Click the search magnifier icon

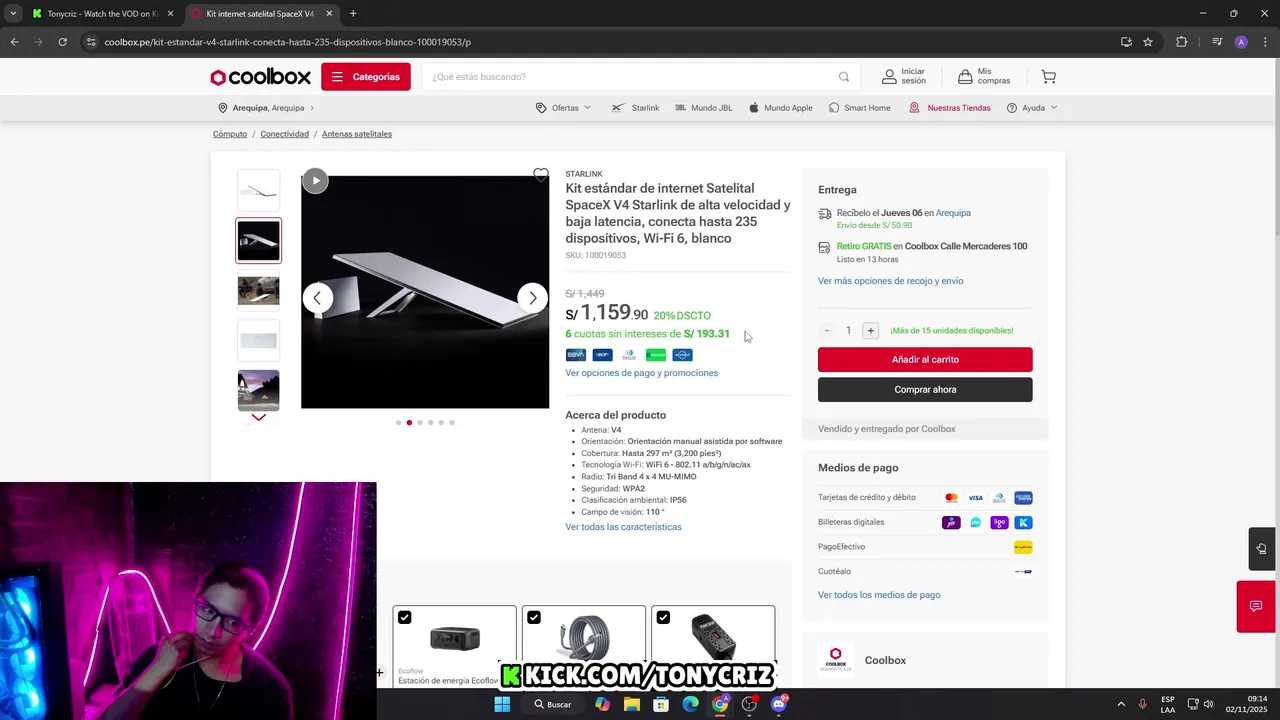pyautogui.click(x=844, y=77)
